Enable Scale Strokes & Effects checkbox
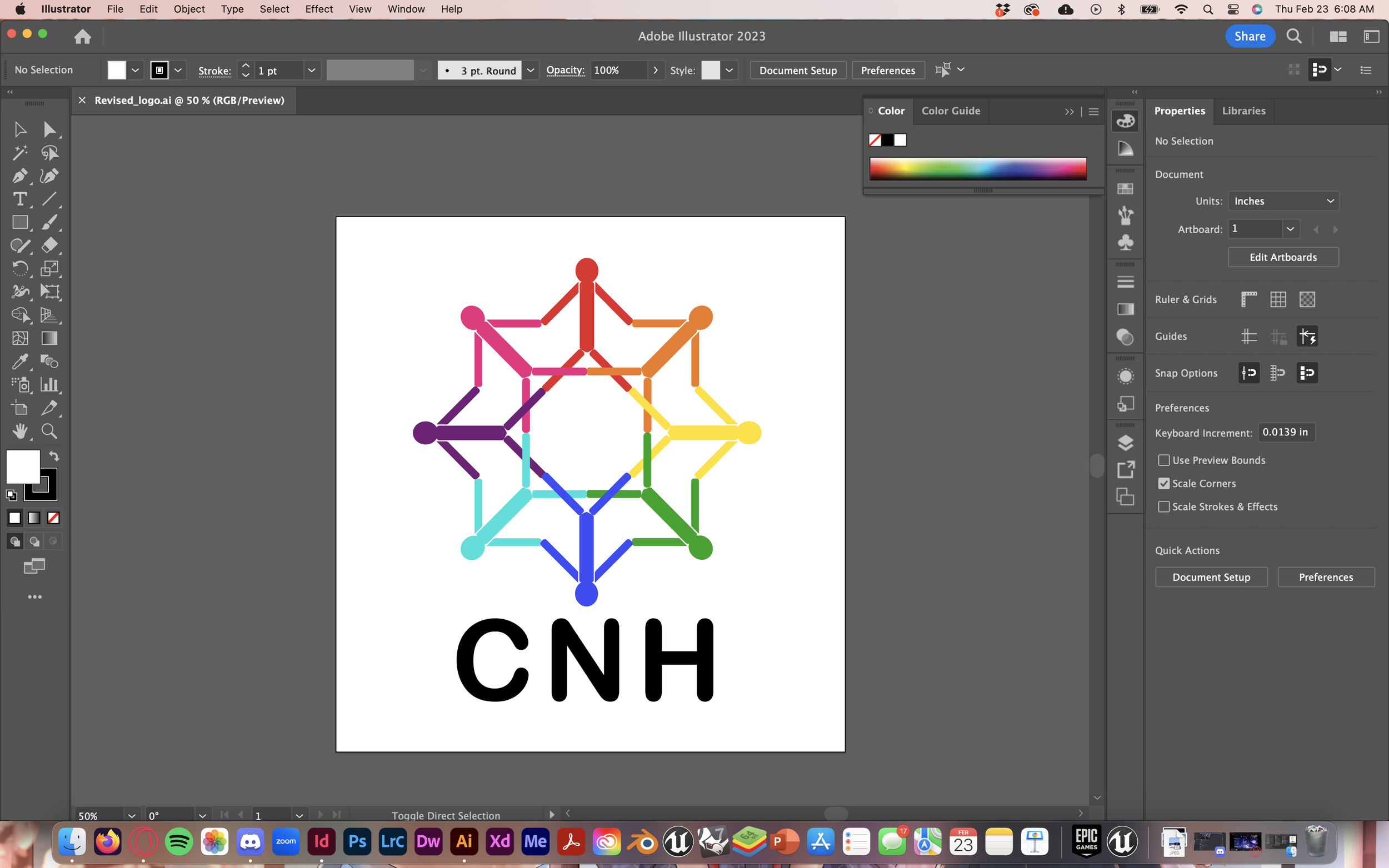 click(x=1164, y=507)
